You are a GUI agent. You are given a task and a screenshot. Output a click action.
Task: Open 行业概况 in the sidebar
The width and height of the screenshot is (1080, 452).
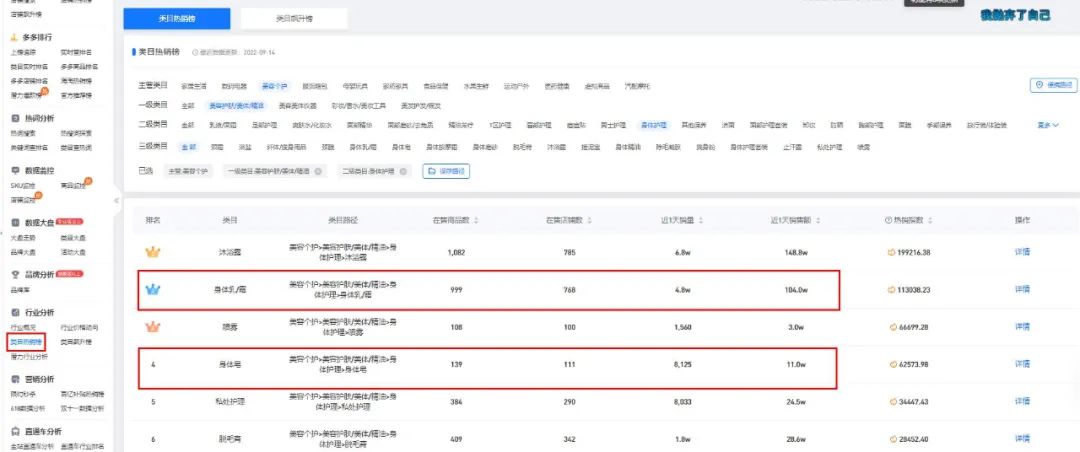coord(23,327)
